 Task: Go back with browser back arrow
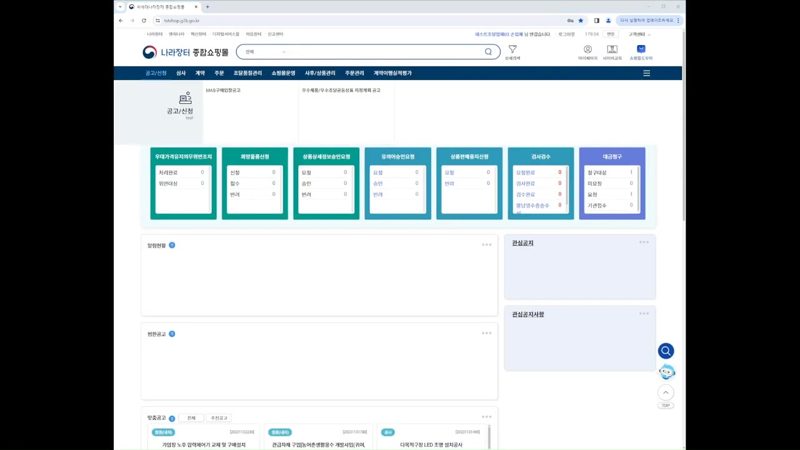[121, 20]
